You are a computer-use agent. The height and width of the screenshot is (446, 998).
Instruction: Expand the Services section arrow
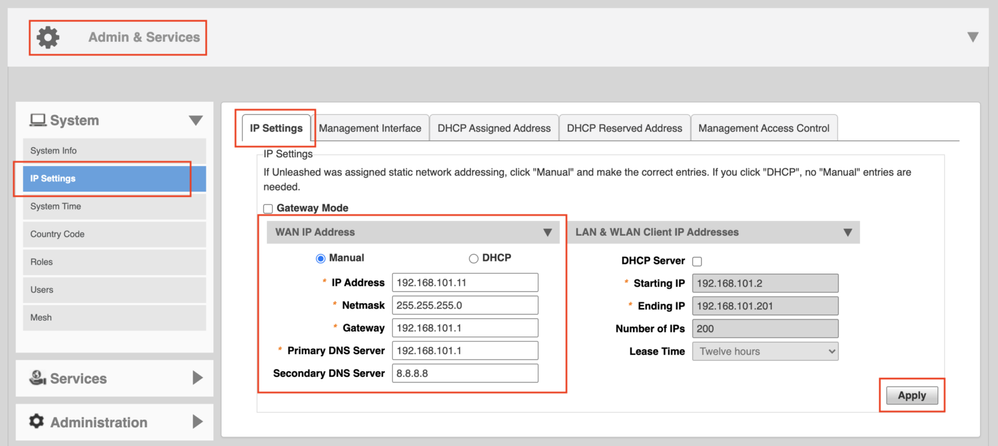[197, 378]
